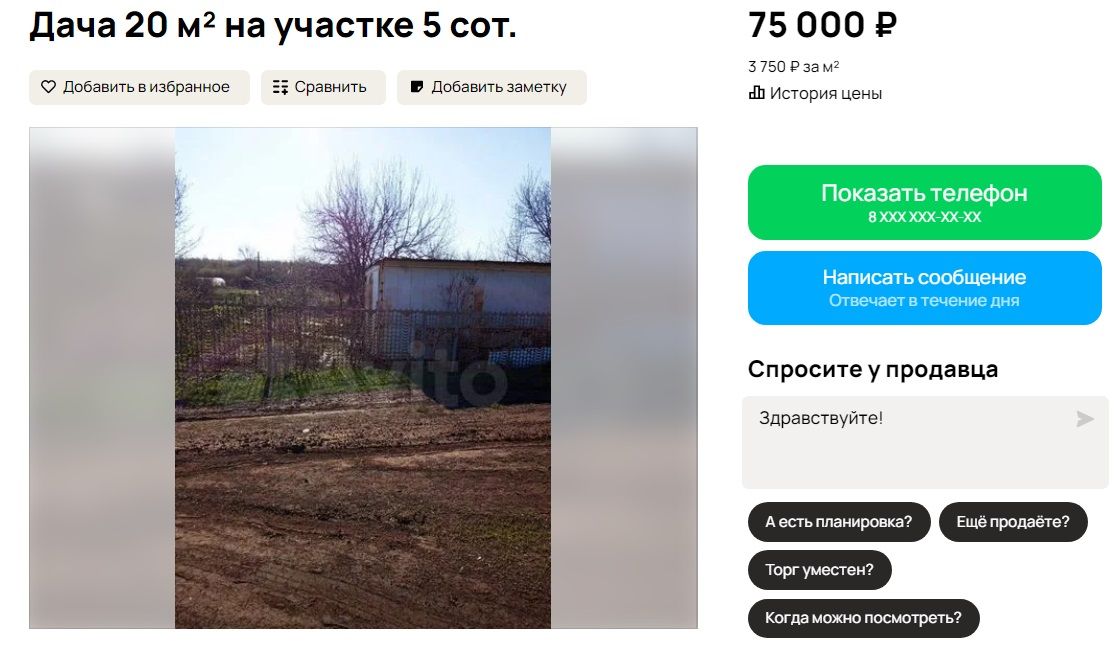Pick 'Когда можно посмотреть?' quick question
This screenshot has height=649, width=1119.
[864, 618]
